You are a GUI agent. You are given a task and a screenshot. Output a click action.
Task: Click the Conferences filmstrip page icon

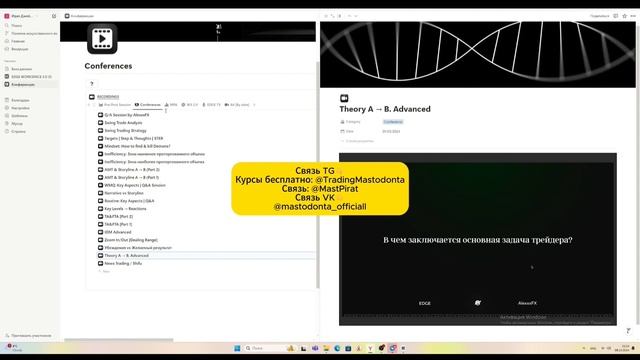click(x=102, y=39)
